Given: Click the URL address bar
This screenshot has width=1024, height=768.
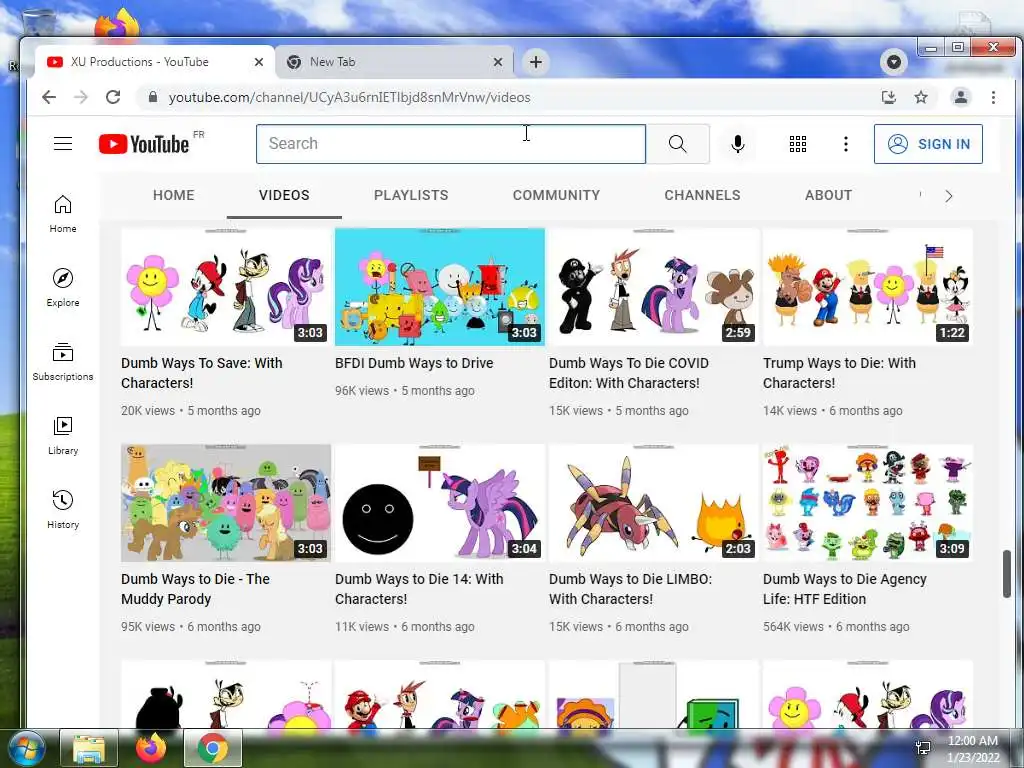Looking at the screenshot, I should pos(509,97).
